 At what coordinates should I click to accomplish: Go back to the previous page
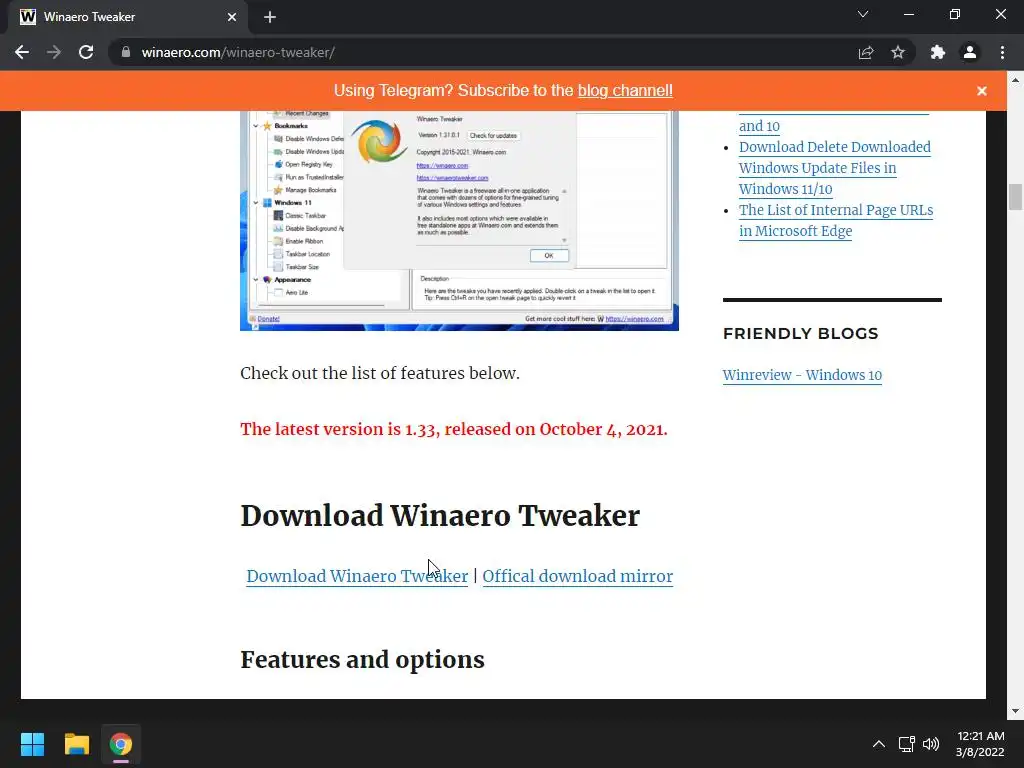(x=22, y=52)
